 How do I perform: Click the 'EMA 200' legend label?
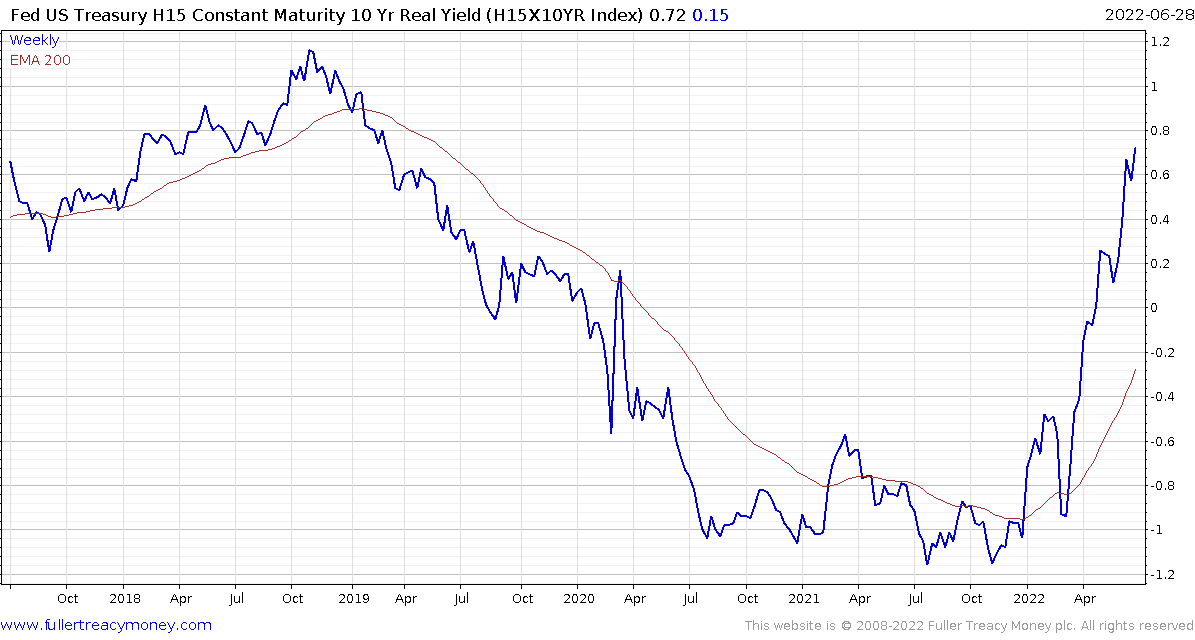click(40, 60)
